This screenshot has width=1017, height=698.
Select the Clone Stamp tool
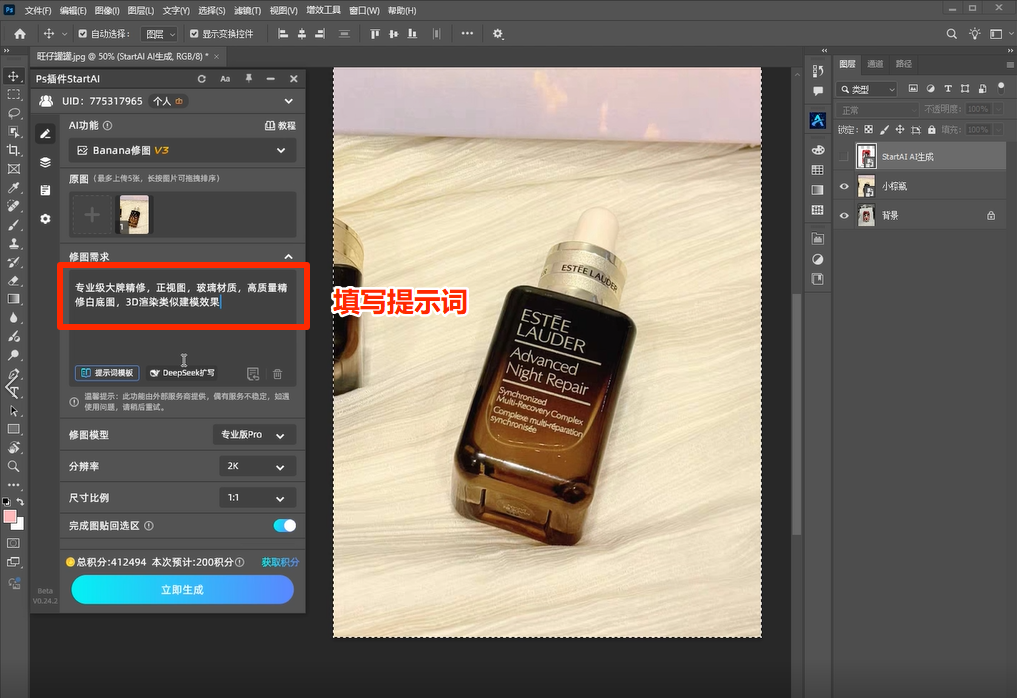tap(13, 244)
